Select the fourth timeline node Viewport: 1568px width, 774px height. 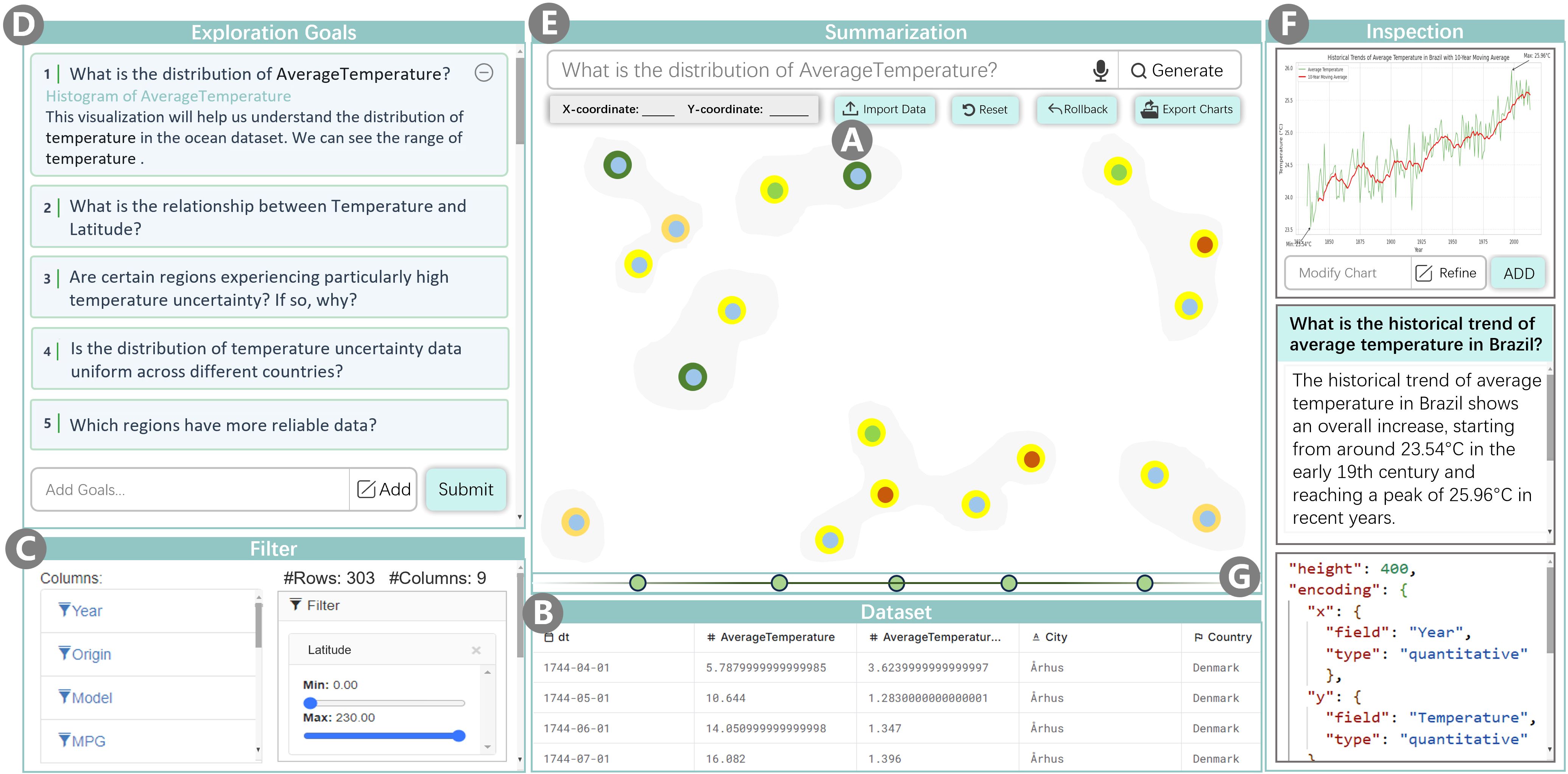point(1008,583)
